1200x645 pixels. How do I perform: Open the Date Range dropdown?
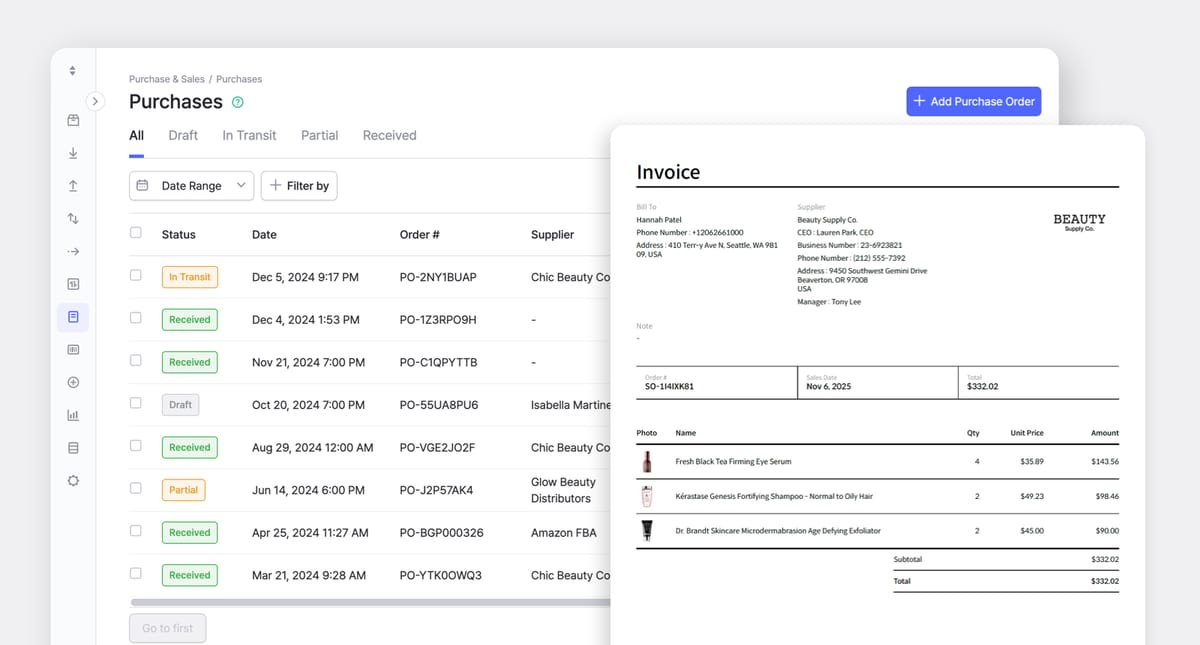(191, 185)
